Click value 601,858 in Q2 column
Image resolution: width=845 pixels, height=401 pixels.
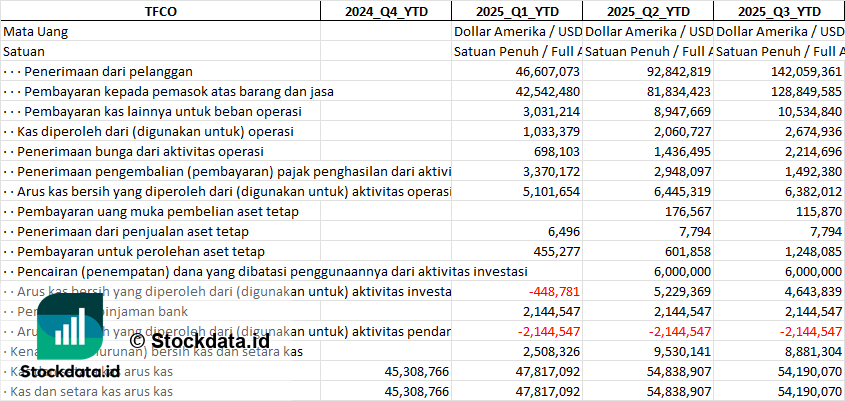coord(687,252)
